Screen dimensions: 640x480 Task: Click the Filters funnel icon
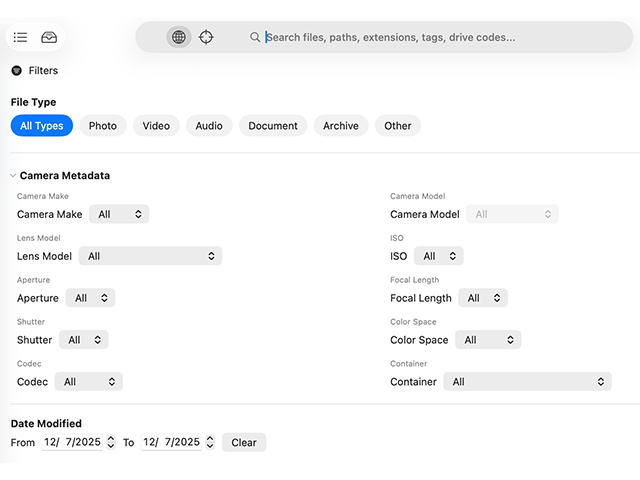click(x=16, y=71)
